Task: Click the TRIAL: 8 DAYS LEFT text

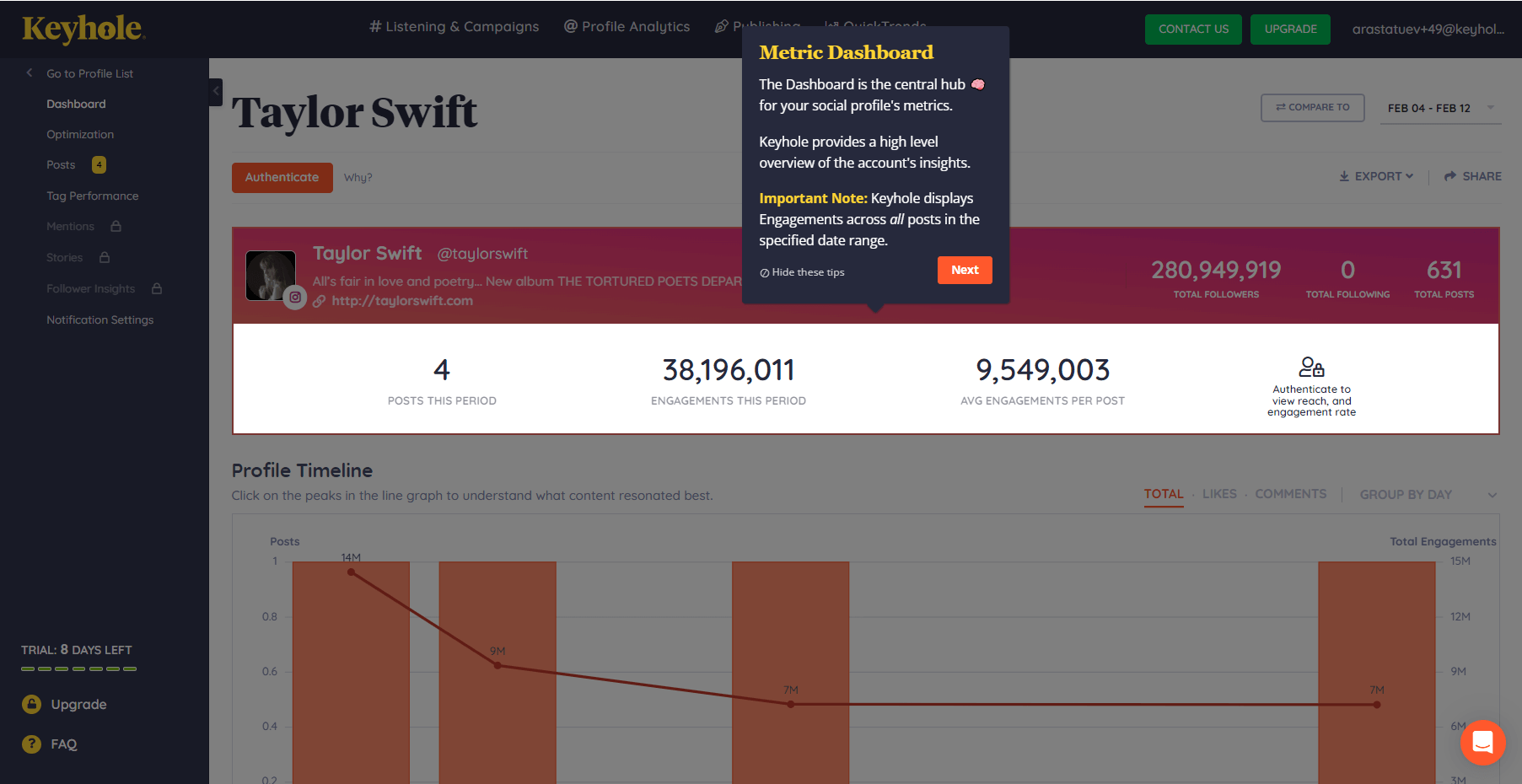Action: click(77, 650)
